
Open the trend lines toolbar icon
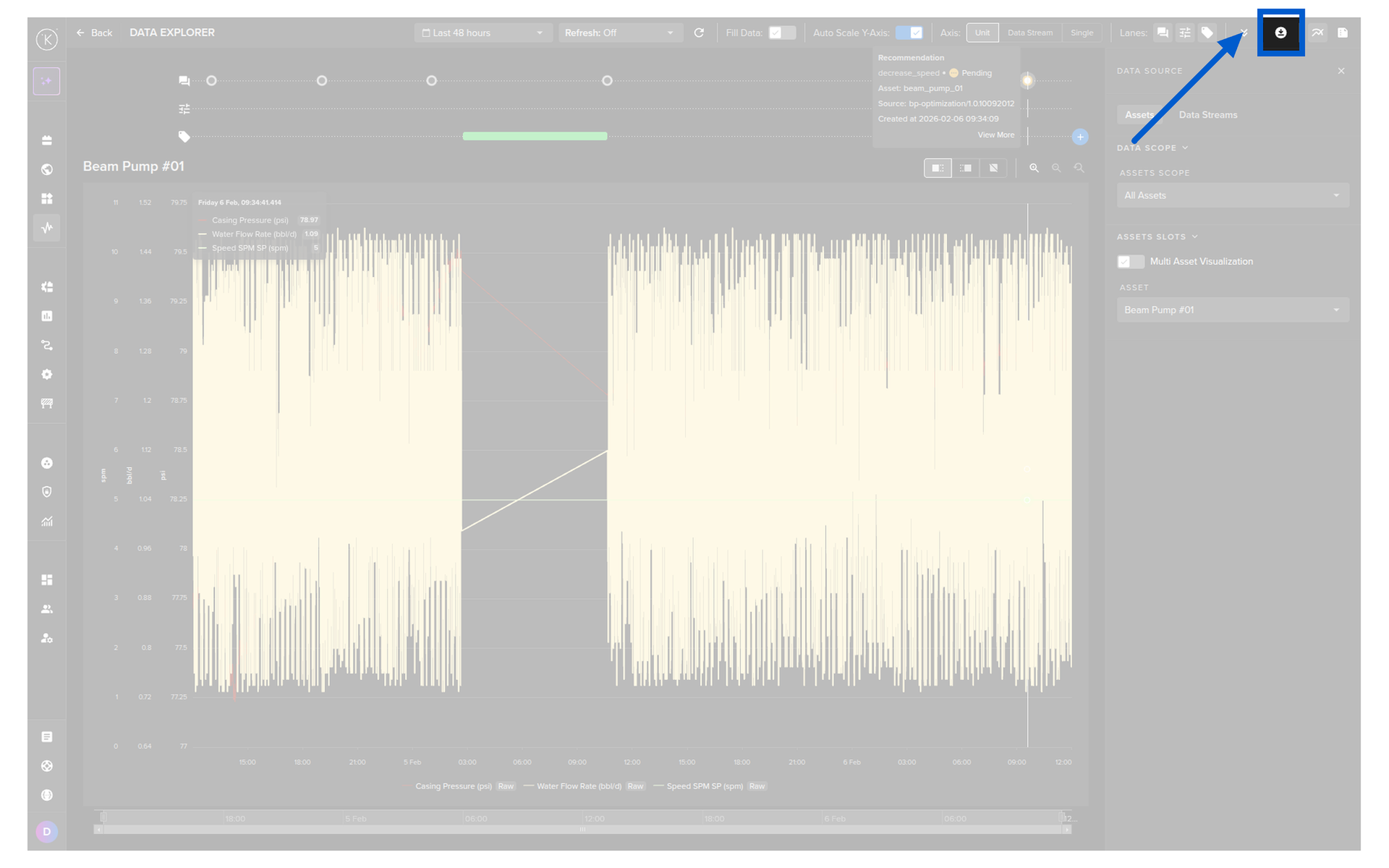click(1317, 33)
